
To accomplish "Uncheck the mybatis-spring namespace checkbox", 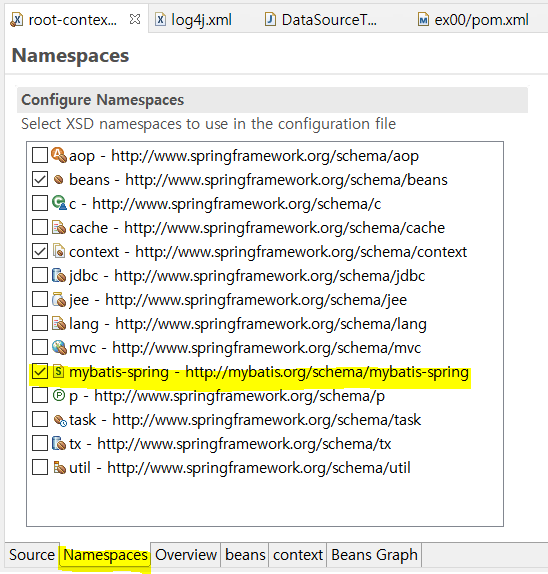I will [x=40, y=371].
